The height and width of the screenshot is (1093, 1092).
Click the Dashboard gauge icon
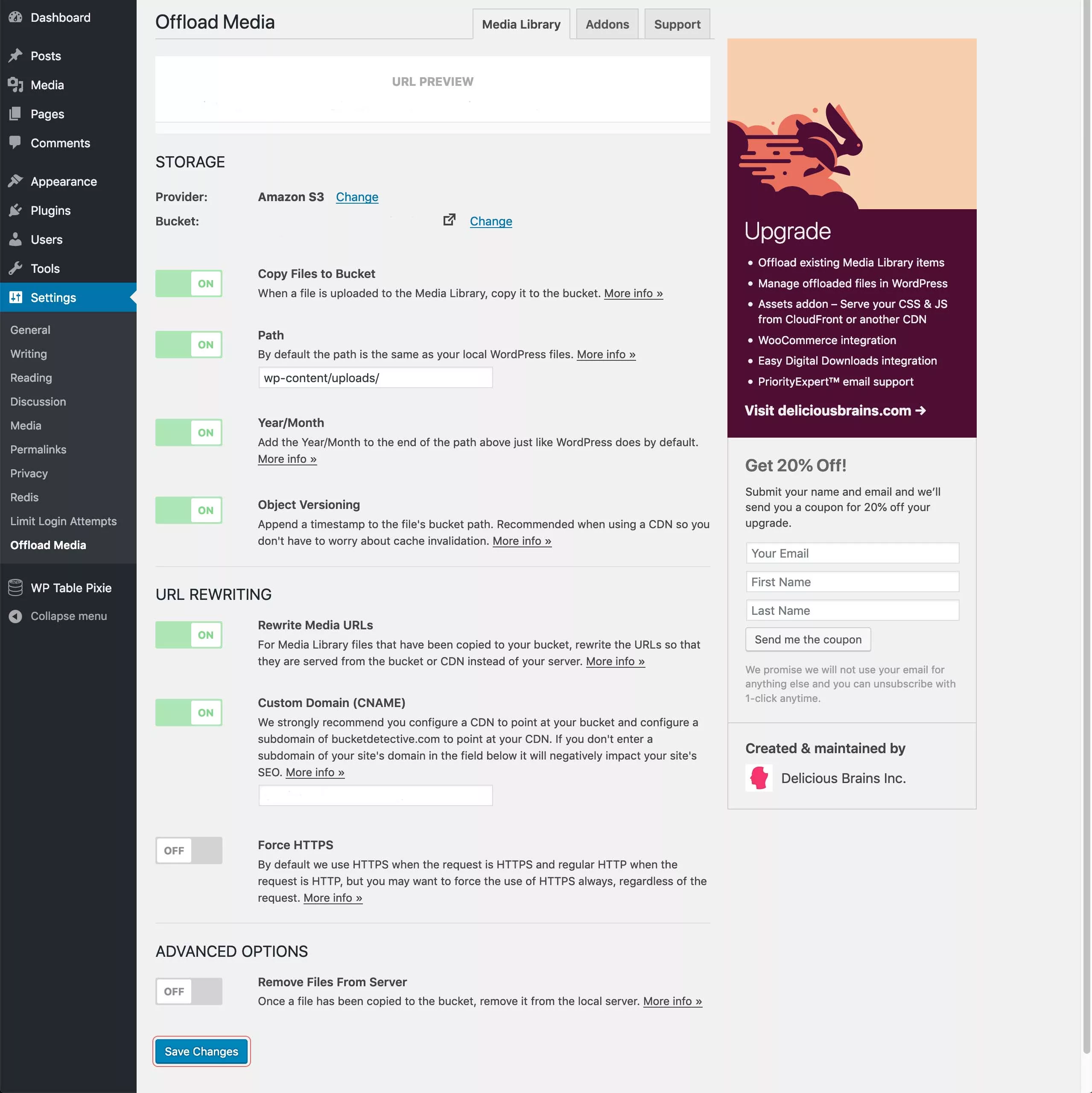coord(15,18)
